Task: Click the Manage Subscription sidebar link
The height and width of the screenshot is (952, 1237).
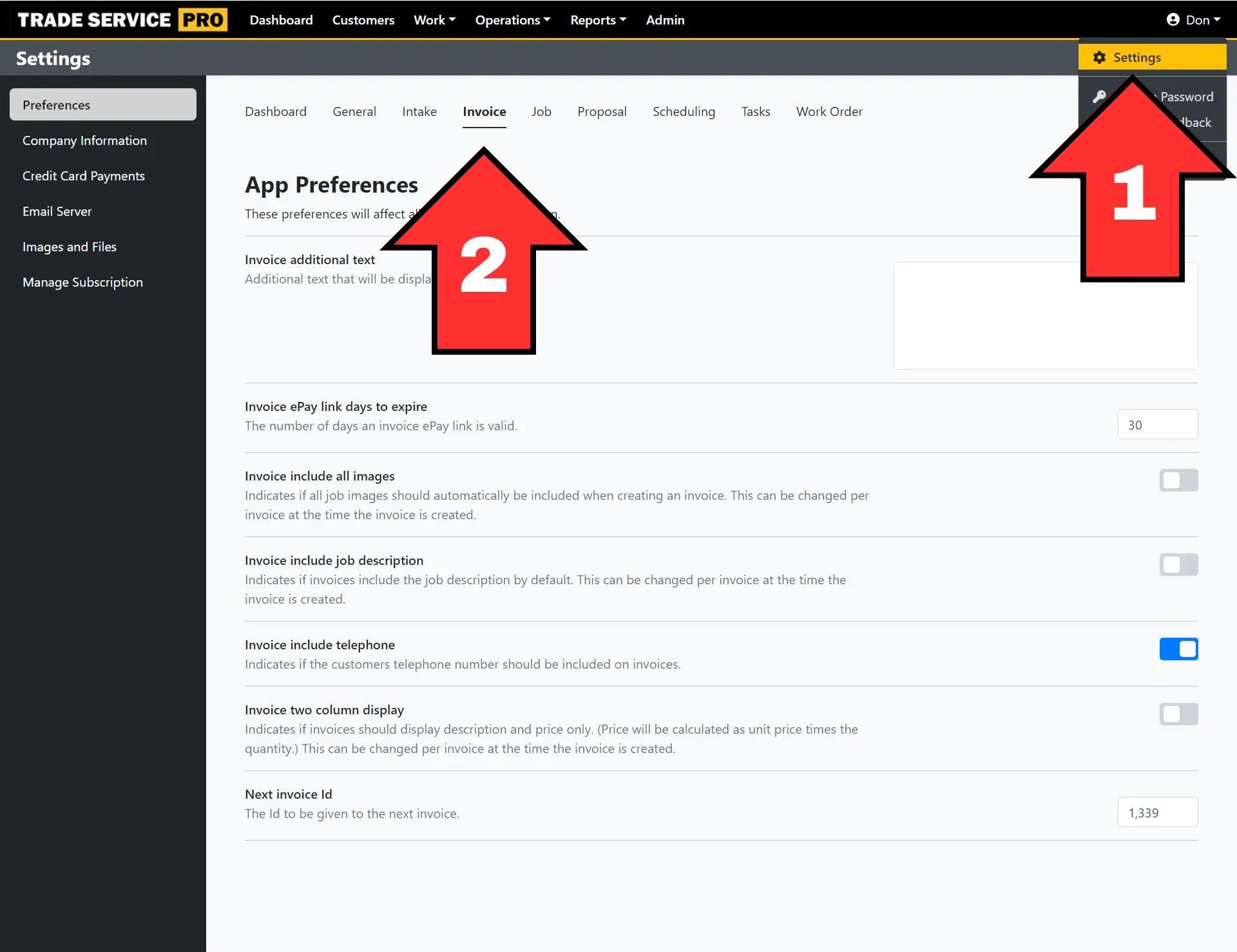Action: coord(83,281)
